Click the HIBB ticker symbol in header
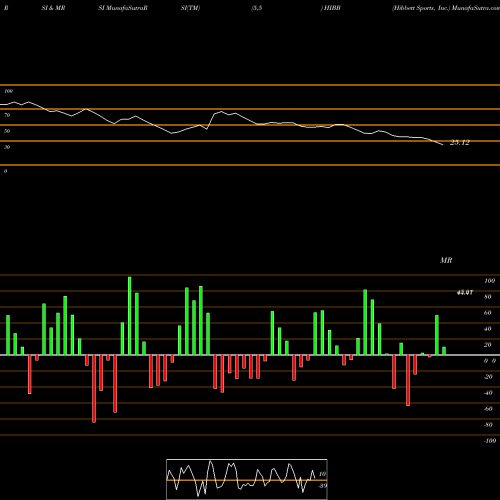Image resolution: width=500 pixels, height=500 pixels. (332, 8)
